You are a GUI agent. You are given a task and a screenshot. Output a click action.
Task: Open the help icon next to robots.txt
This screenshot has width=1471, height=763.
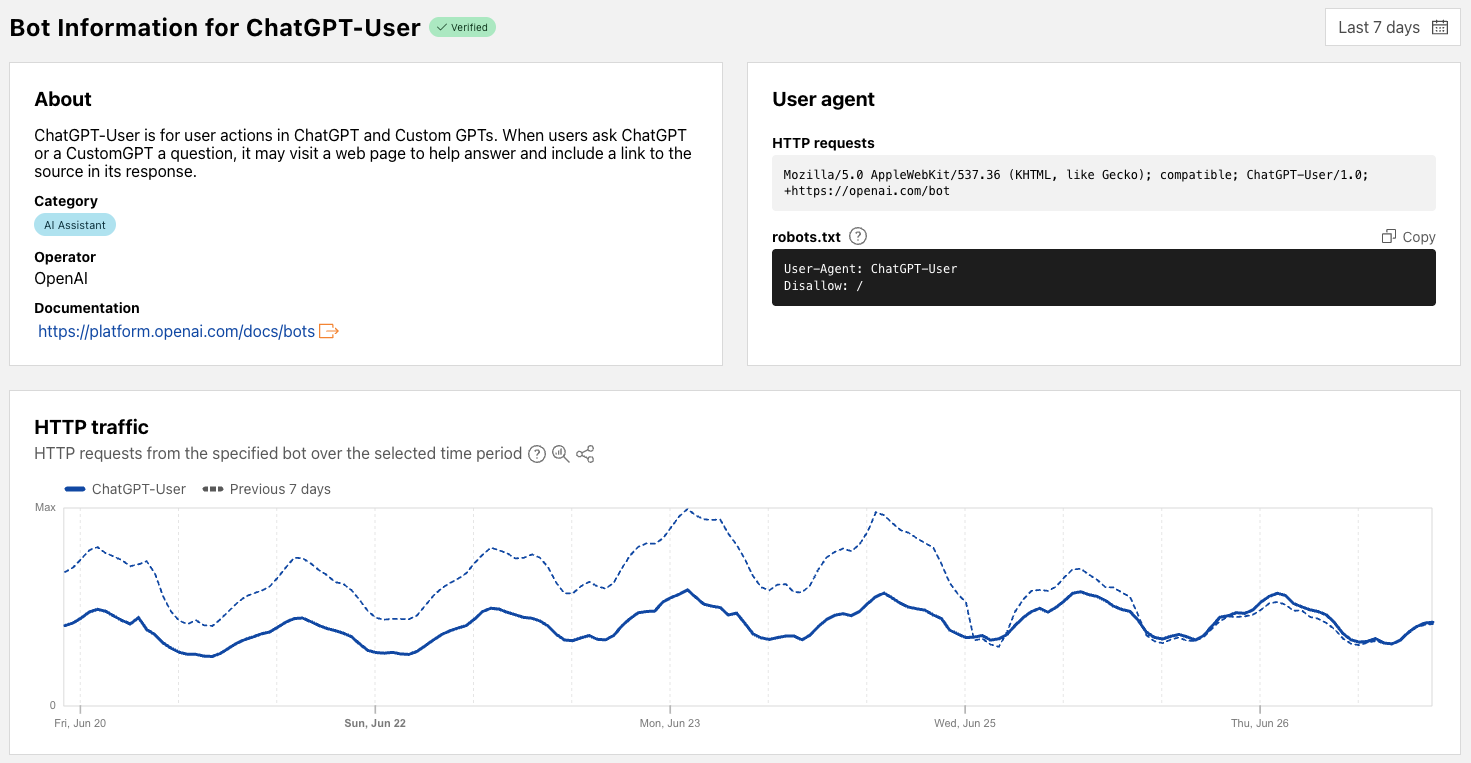858,236
